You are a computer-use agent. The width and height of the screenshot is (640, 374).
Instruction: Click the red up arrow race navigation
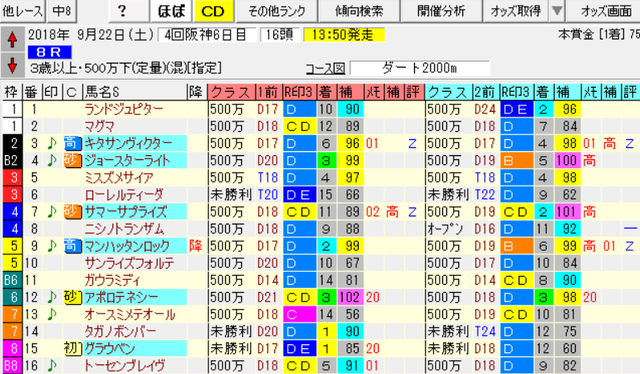[12, 40]
